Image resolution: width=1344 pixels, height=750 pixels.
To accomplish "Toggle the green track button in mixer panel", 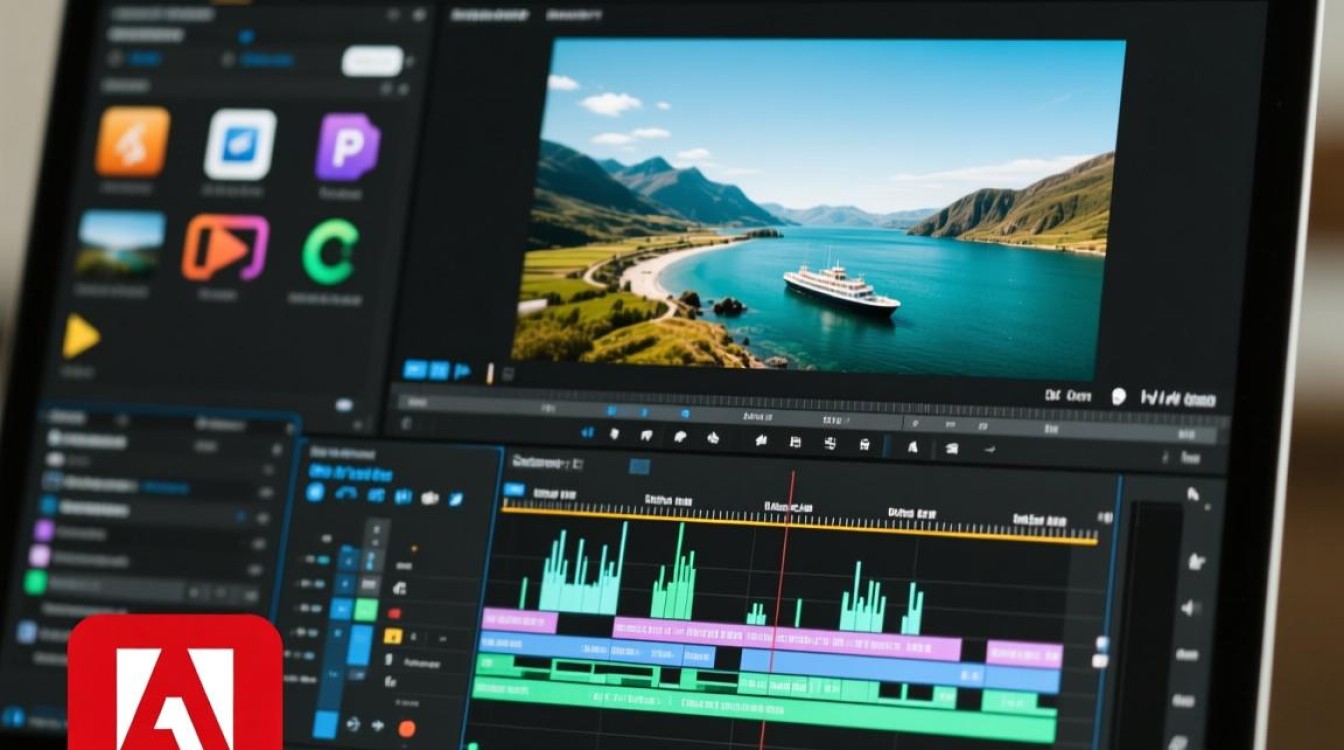I will (366, 610).
